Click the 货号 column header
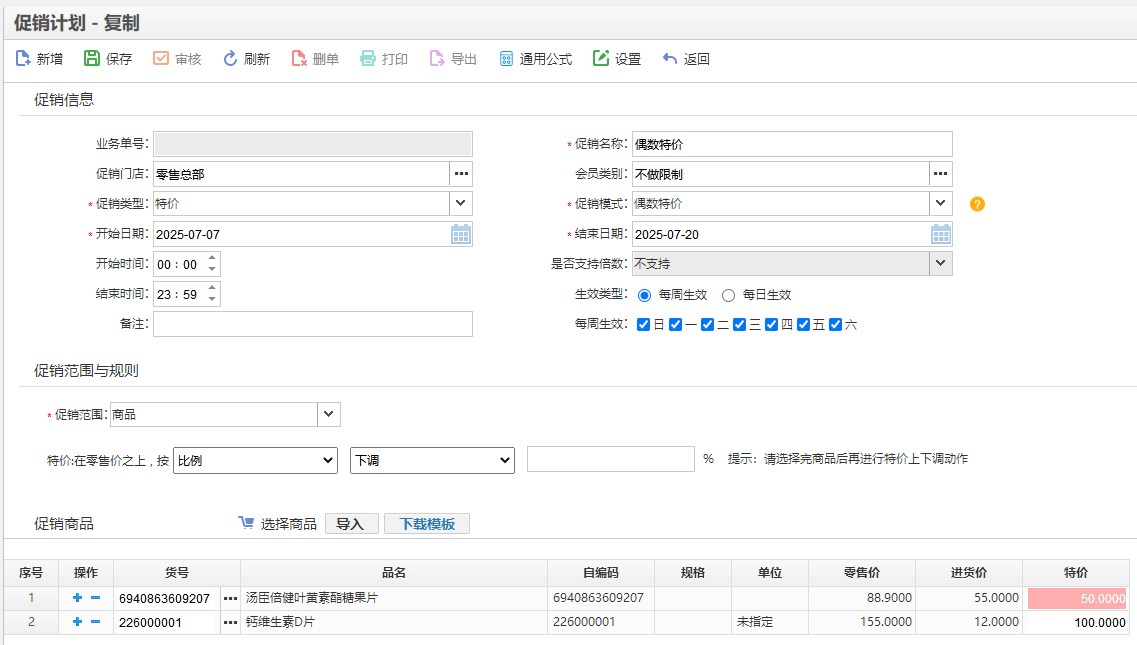Screen dimensions: 1137x645 pyautogui.click(x=177, y=573)
